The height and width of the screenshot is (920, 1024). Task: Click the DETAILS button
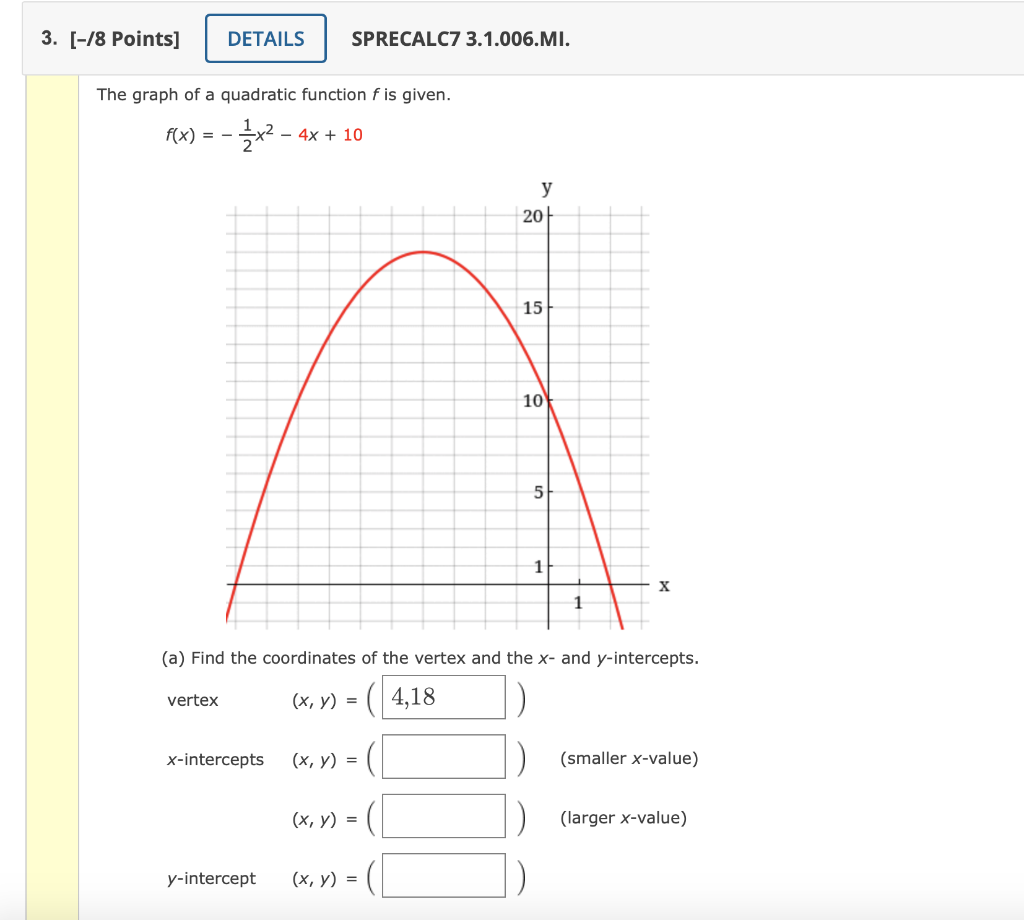point(265,37)
